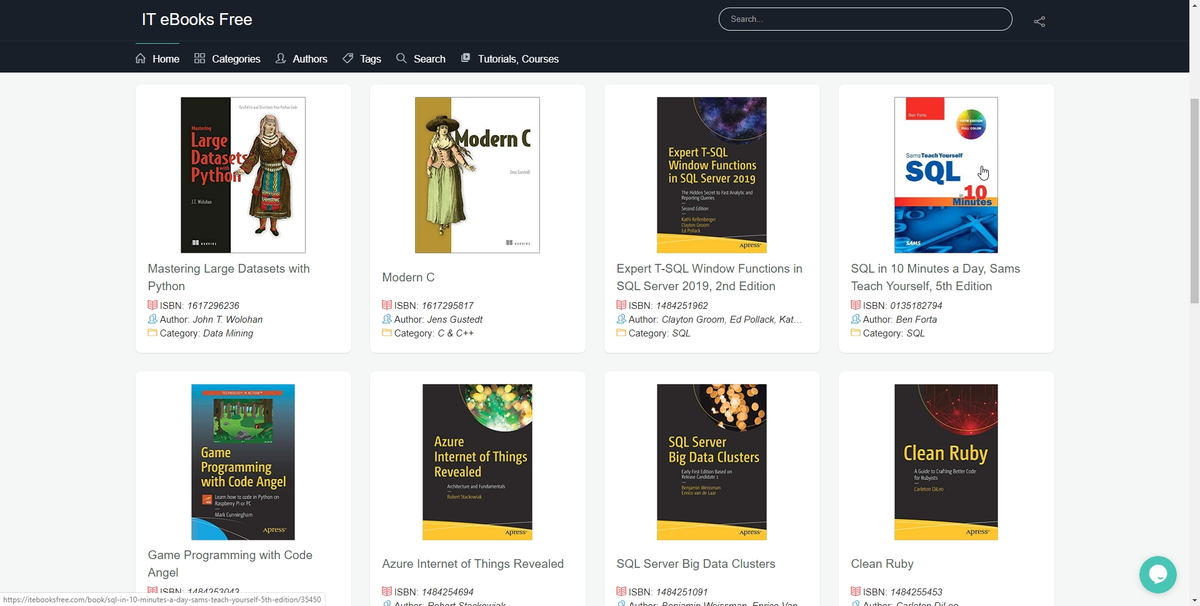Viewport: 1200px width, 606px height.
Task: Click Expert T-SQL Window Functions cover
Action: click(x=711, y=175)
